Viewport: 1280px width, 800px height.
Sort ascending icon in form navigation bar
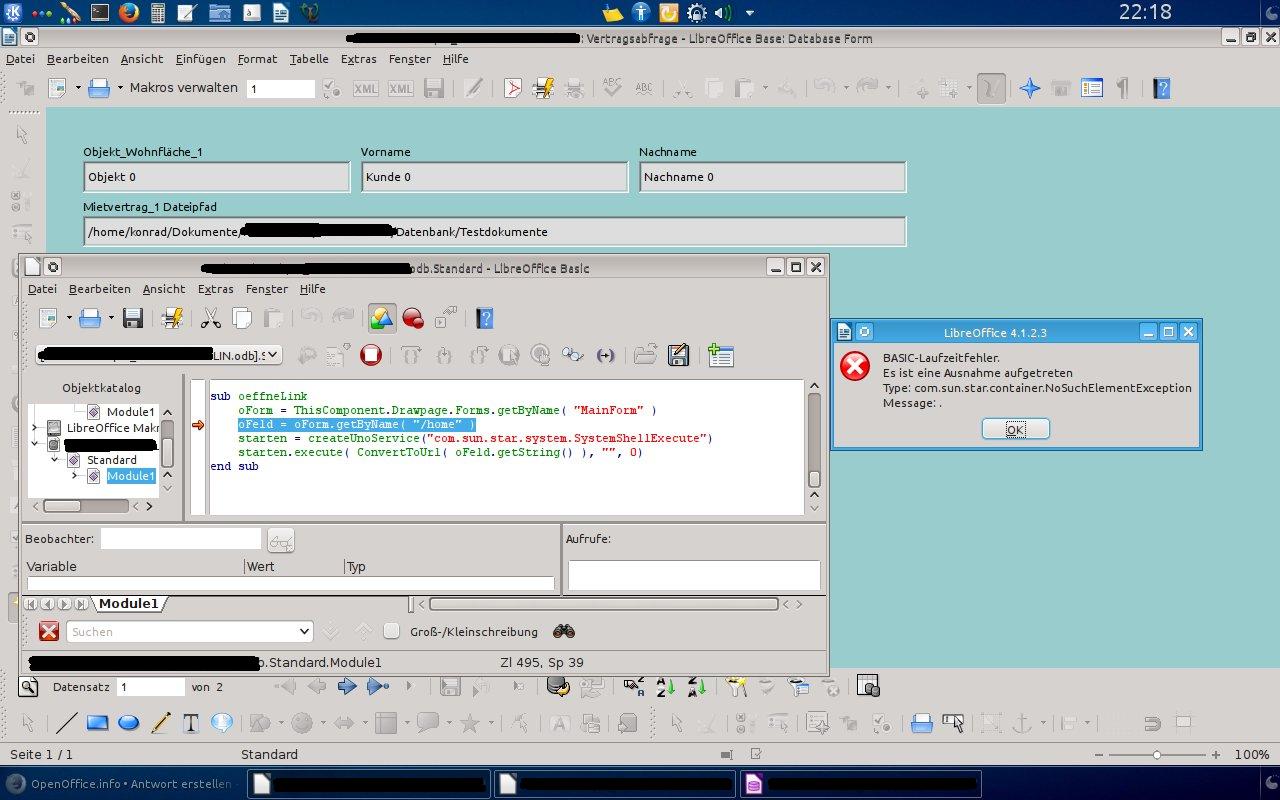pyautogui.click(x=665, y=686)
